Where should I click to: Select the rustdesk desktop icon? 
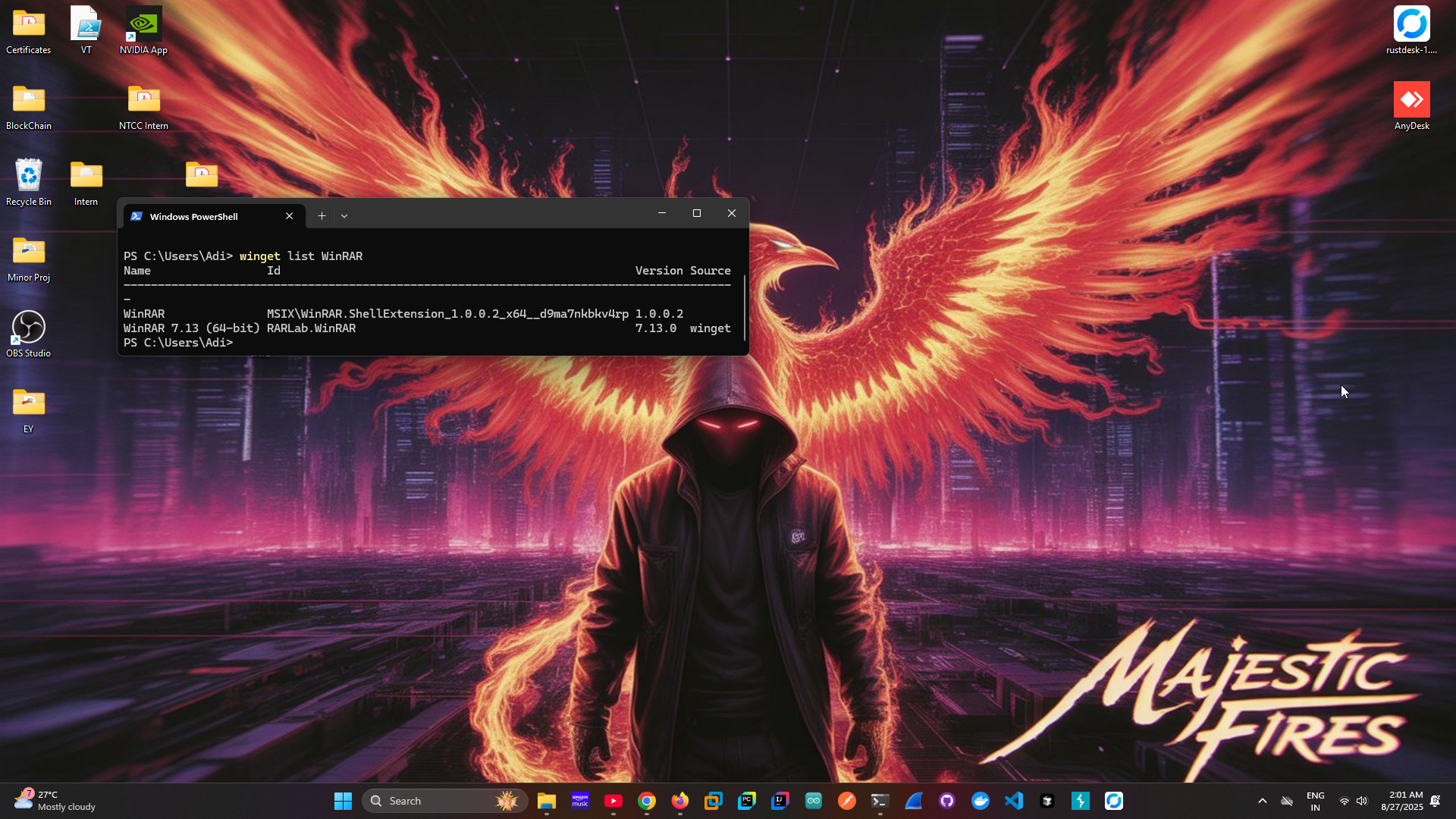(1411, 31)
